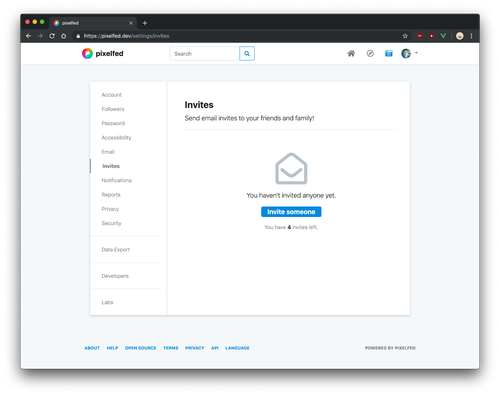
Task: Click the green V extension icon
Action: (443, 36)
